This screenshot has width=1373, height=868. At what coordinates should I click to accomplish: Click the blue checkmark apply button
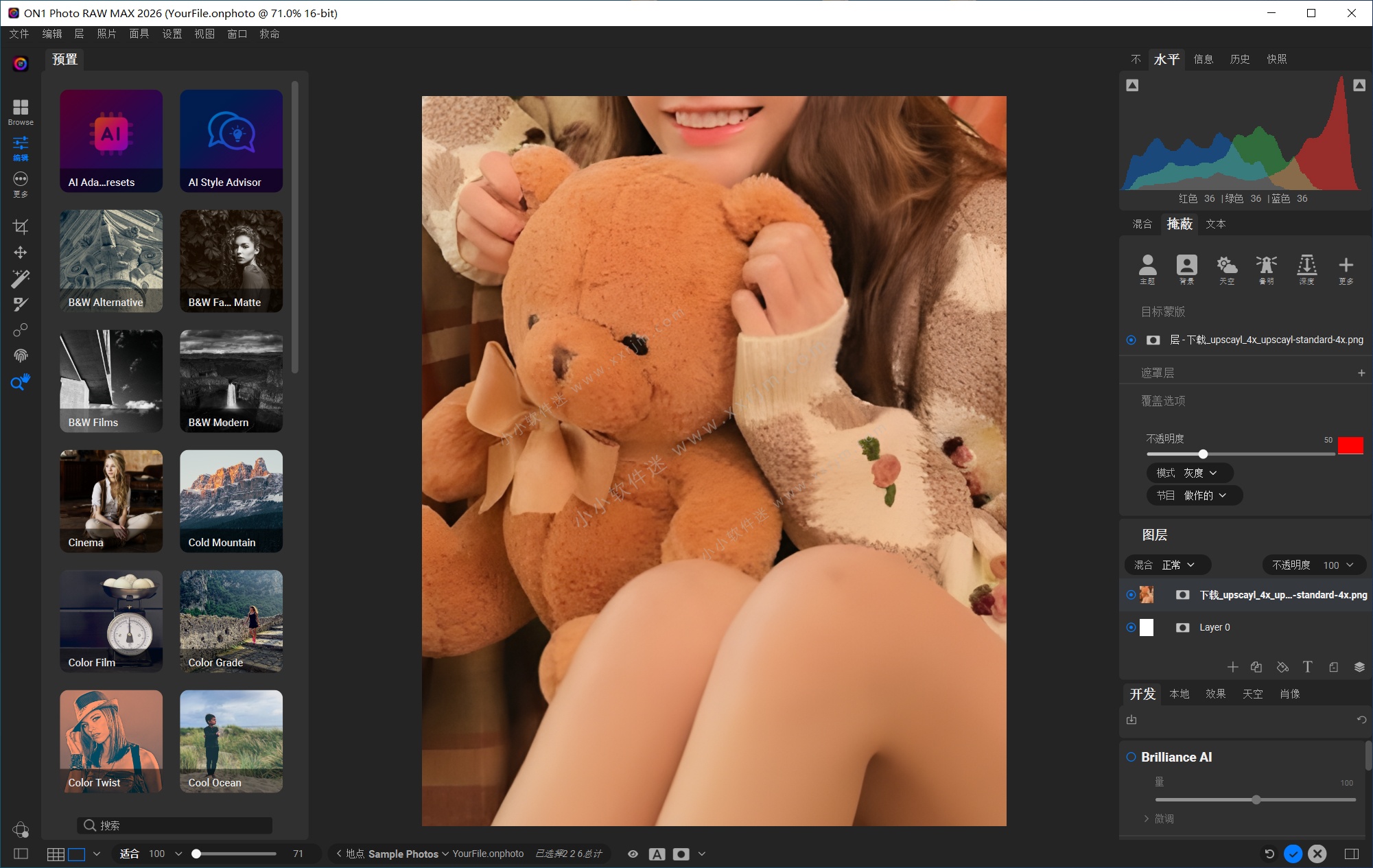coord(1293,854)
